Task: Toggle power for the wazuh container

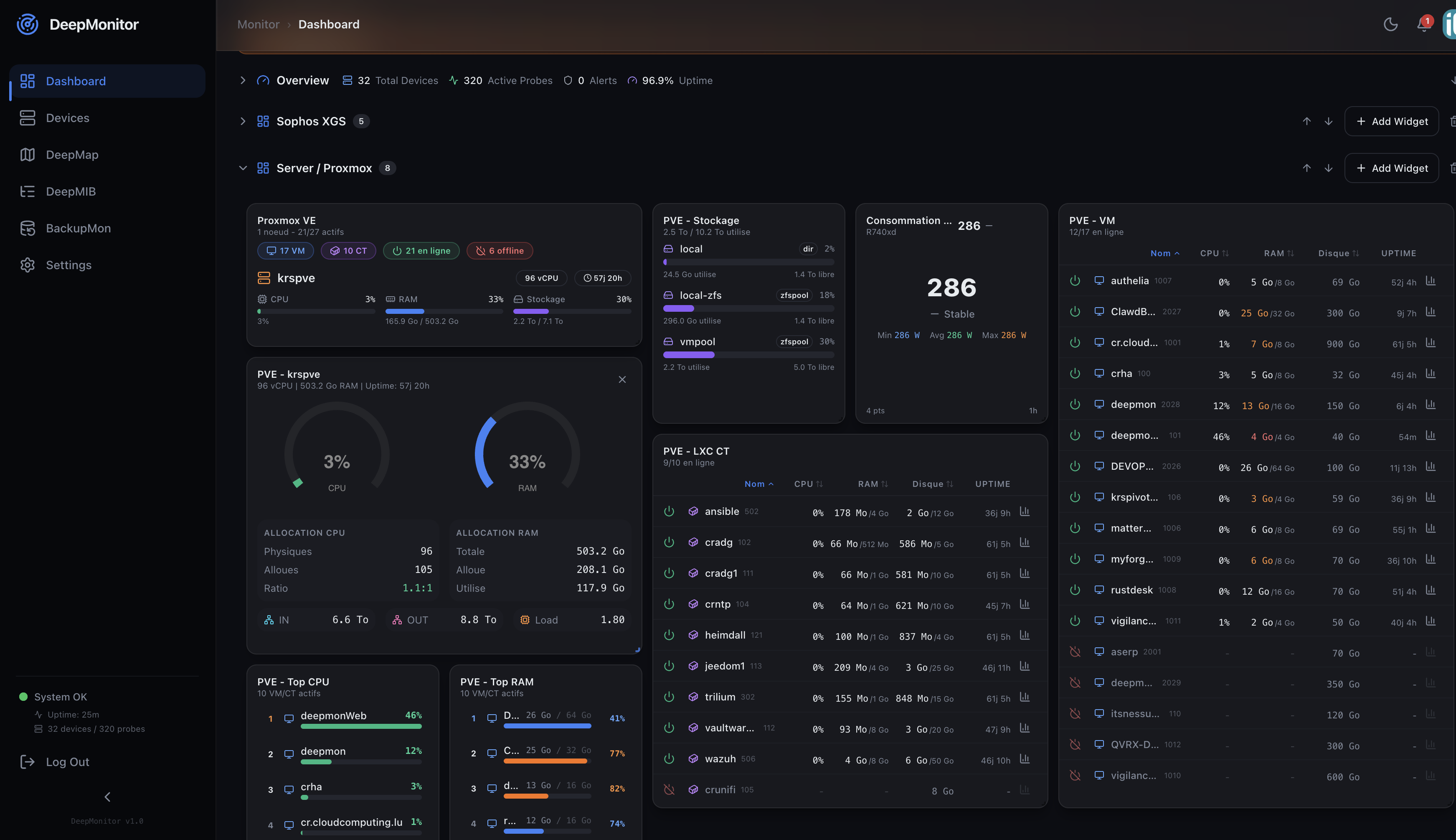Action: [669, 759]
